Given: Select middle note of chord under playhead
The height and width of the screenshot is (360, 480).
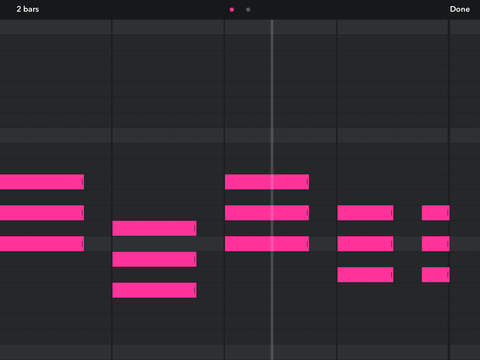Looking at the screenshot, I should tap(267, 213).
